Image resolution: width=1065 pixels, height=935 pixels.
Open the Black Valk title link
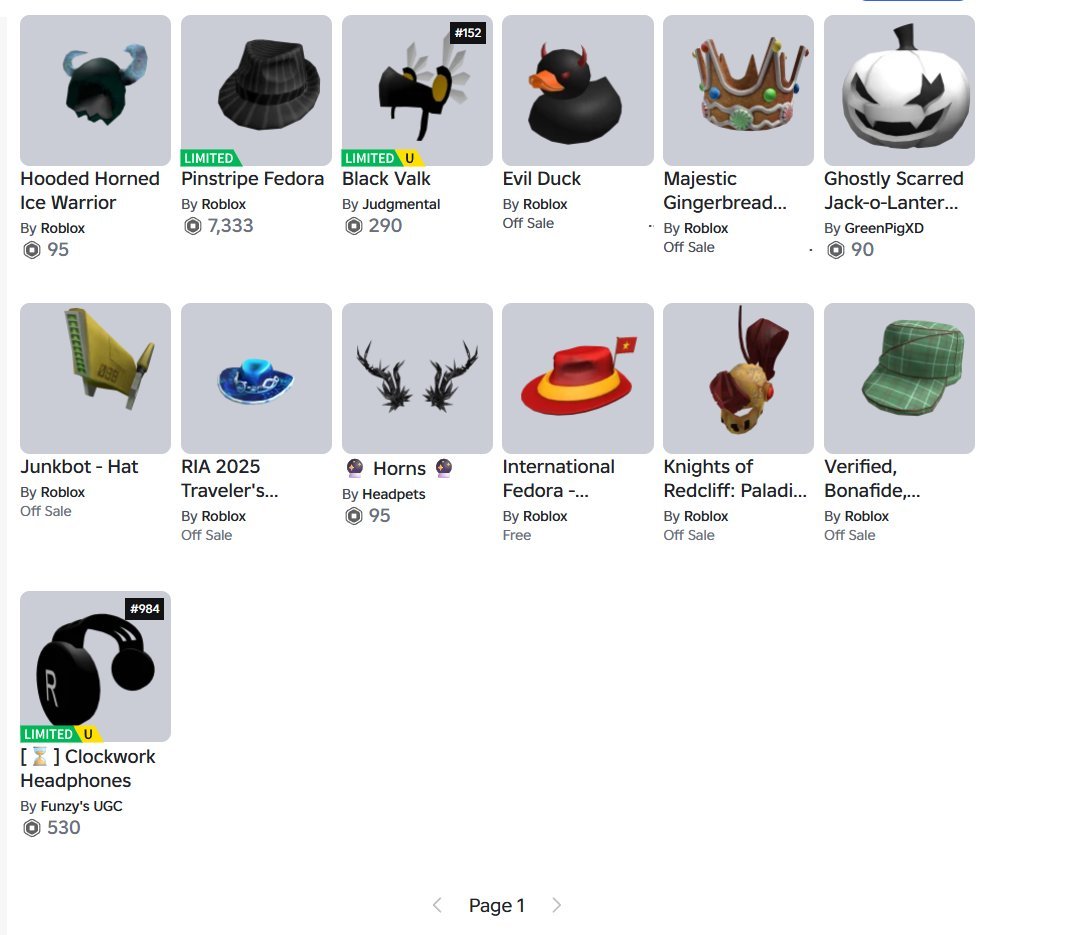(x=386, y=179)
